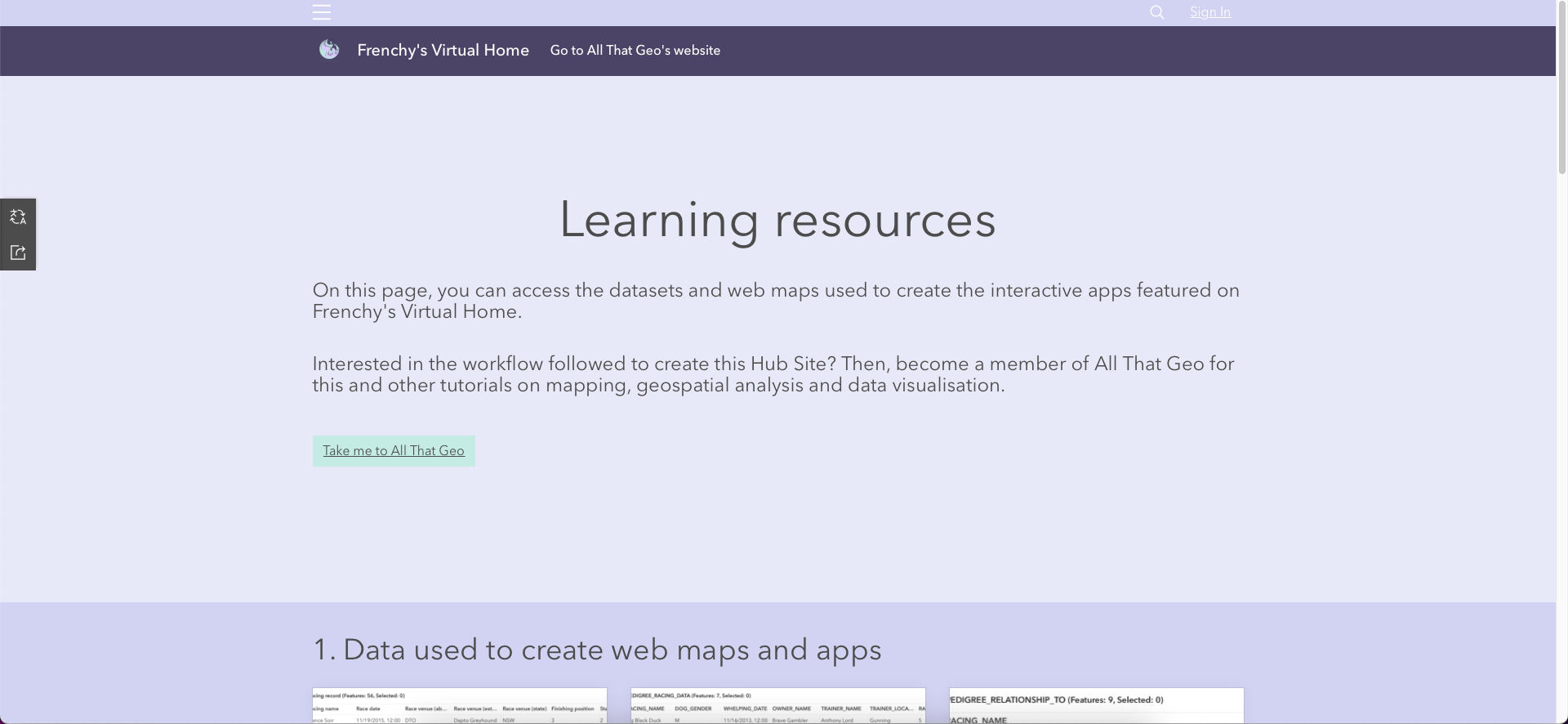
Task: Click the search magnifier icon
Action: [1156, 12]
